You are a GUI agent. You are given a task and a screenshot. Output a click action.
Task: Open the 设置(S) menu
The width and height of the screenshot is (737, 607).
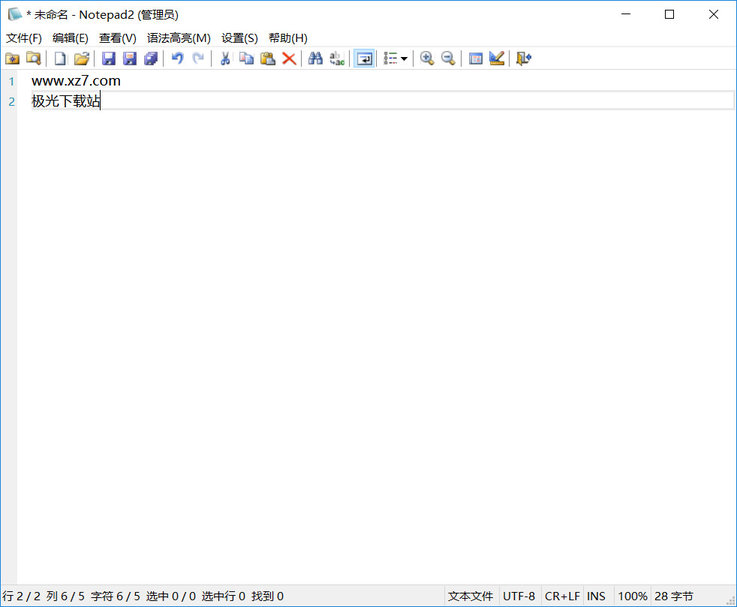tap(240, 38)
